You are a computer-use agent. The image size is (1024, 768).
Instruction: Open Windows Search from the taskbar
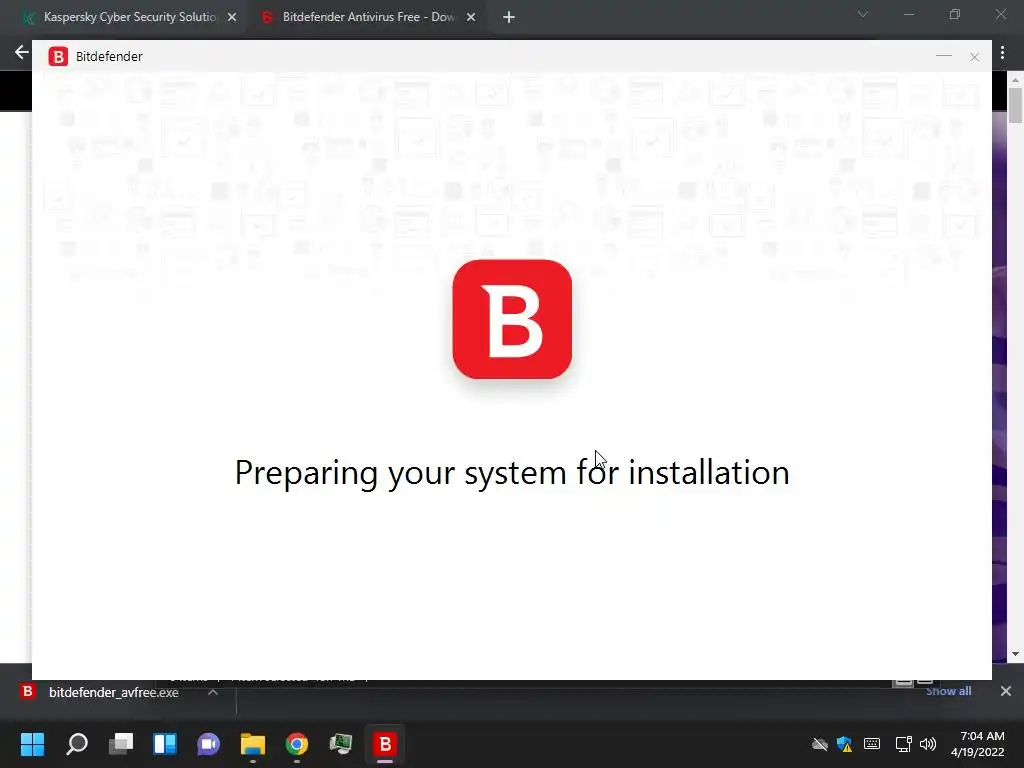(x=77, y=744)
